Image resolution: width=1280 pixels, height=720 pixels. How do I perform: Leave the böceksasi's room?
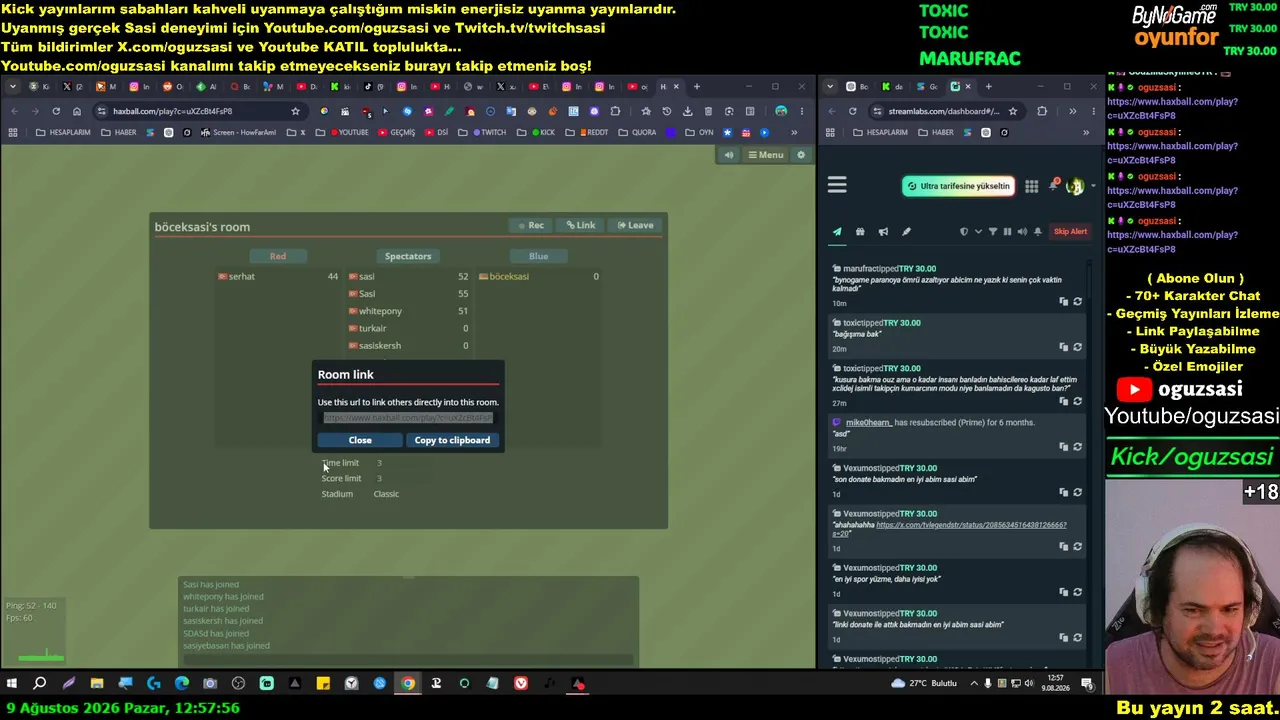tap(635, 225)
